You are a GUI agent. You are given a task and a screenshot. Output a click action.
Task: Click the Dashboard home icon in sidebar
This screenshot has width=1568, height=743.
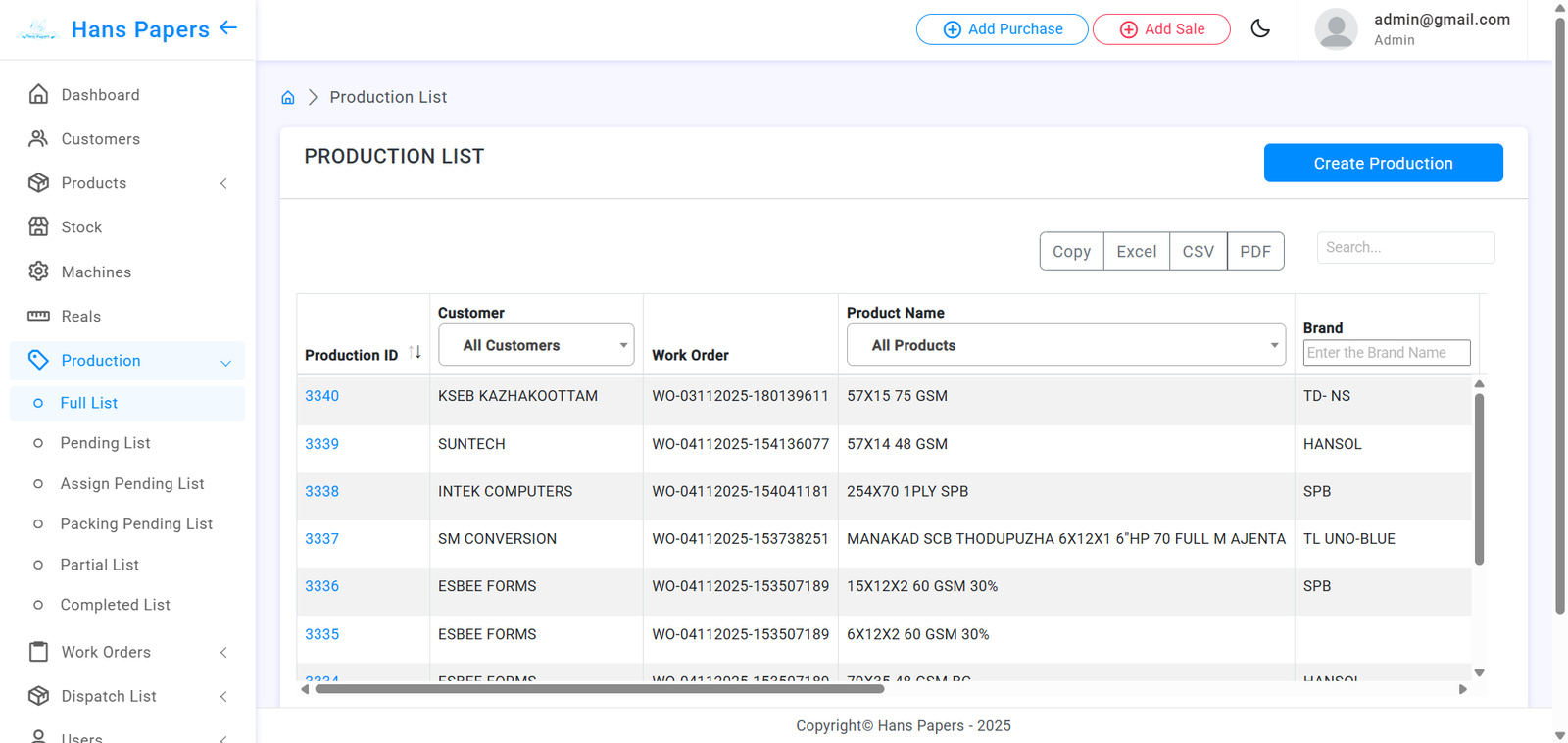pyautogui.click(x=38, y=94)
